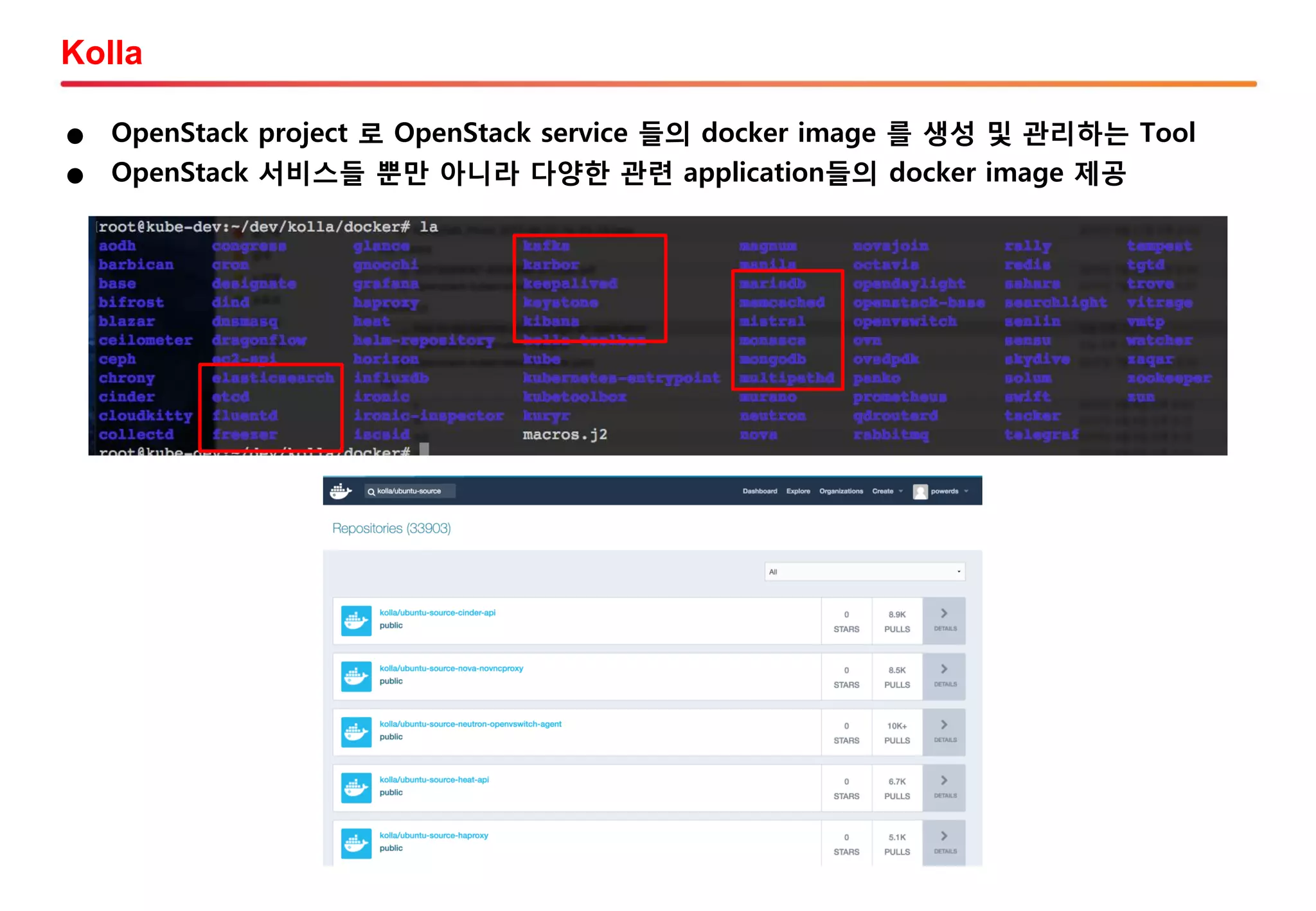The height and width of the screenshot is (911, 1316).
Task: Click the whale icon for heat-api repository
Action: click(356, 788)
